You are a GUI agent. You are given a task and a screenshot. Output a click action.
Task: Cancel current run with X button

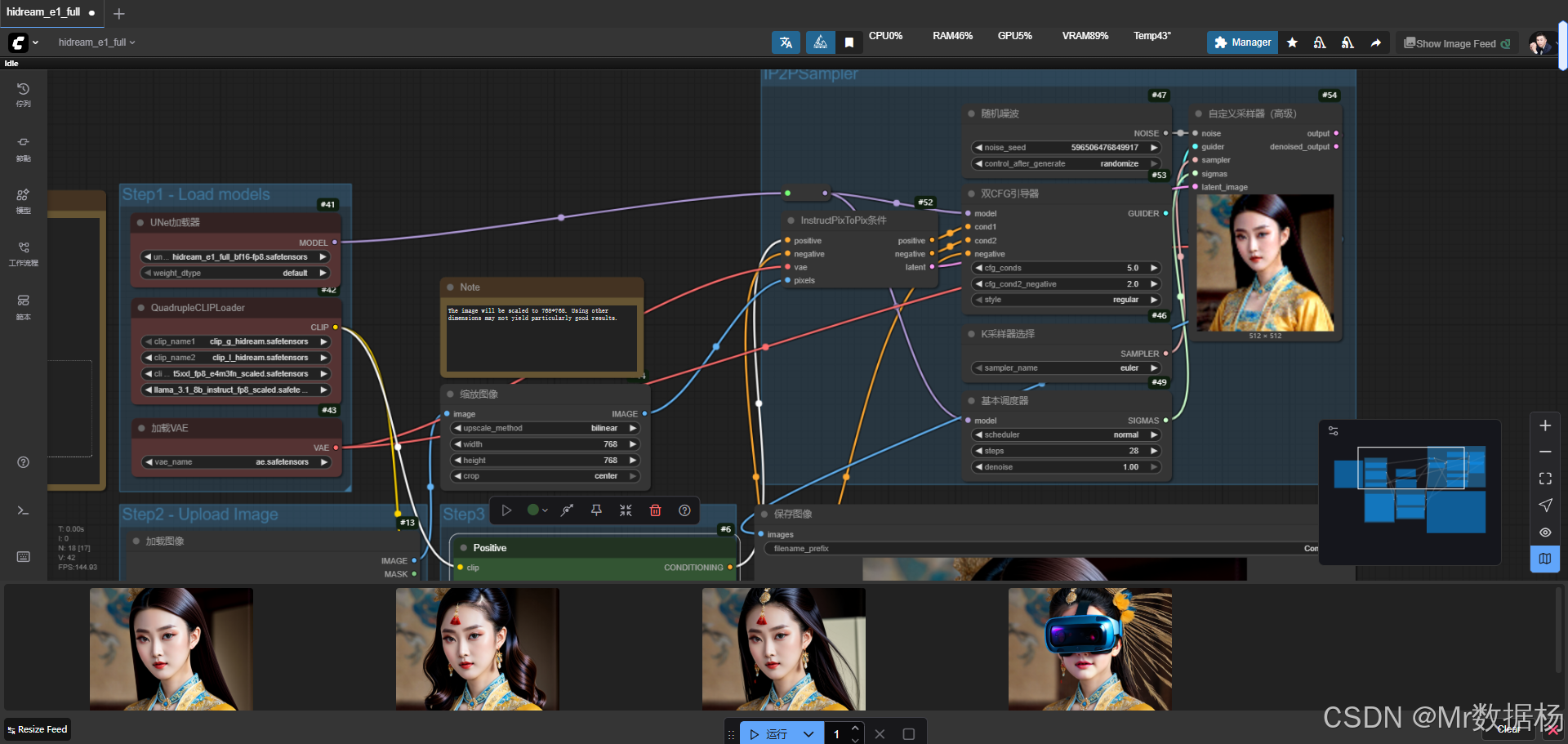tap(880, 734)
